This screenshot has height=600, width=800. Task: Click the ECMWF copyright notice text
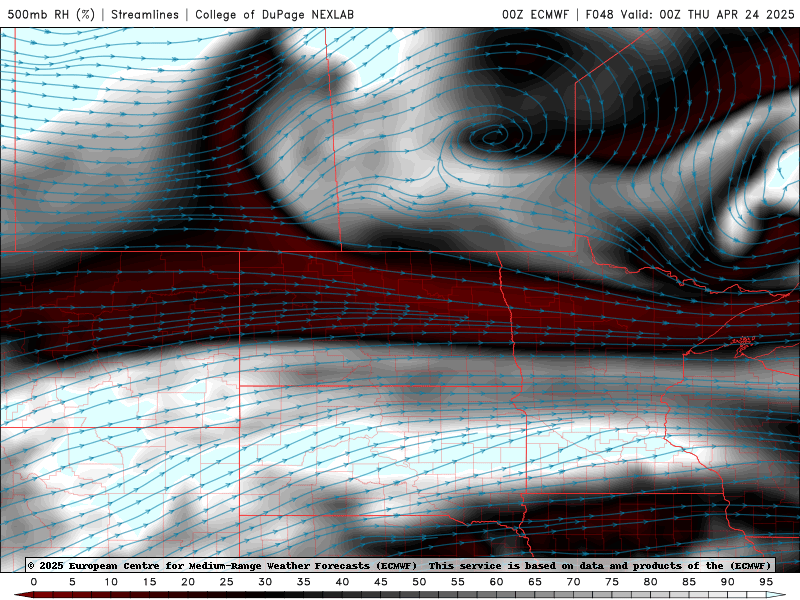pos(399,565)
